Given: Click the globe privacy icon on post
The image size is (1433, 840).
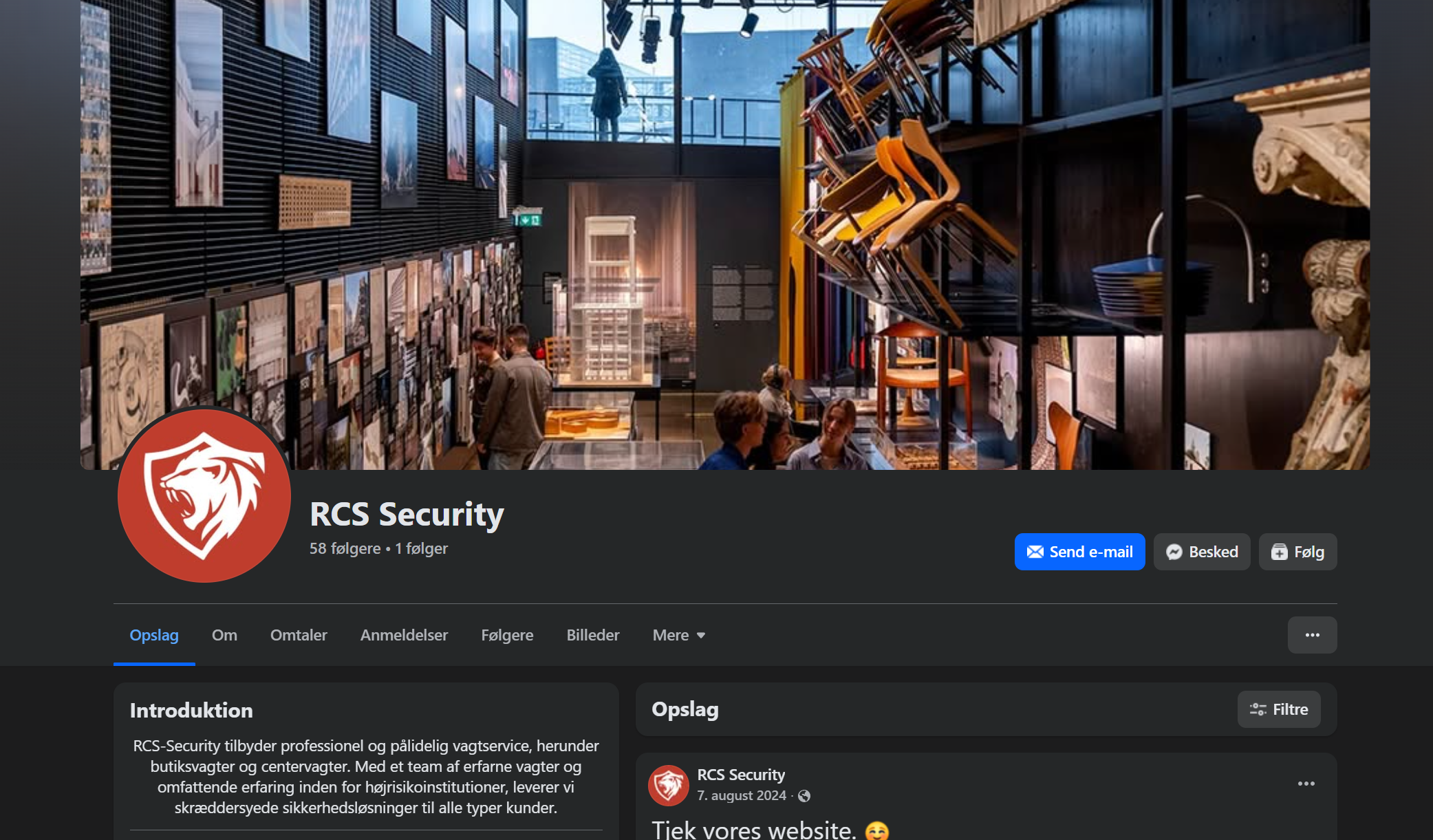Looking at the screenshot, I should 804,796.
